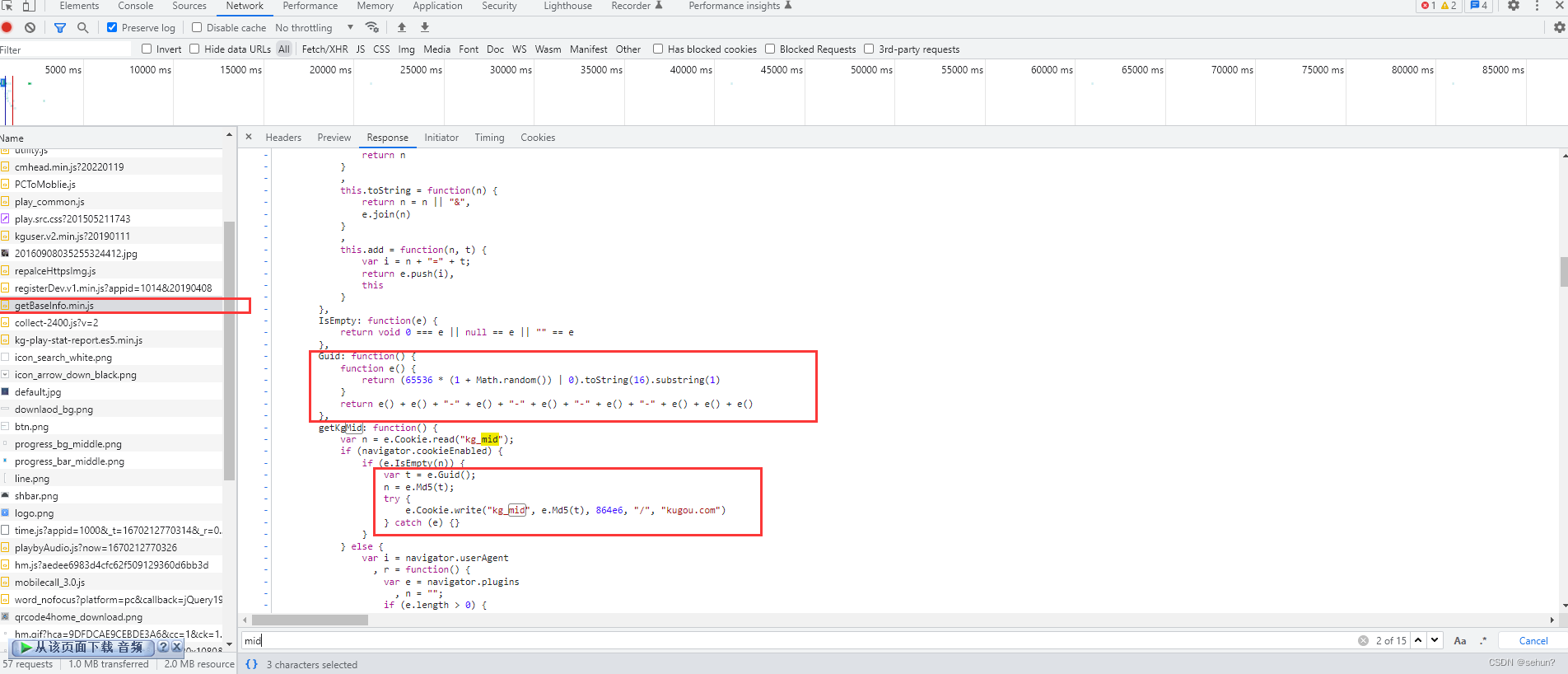The width and height of the screenshot is (1568, 674).
Task: Switch to the Elements panel
Action: pyautogui.click(x=79, y=6)
